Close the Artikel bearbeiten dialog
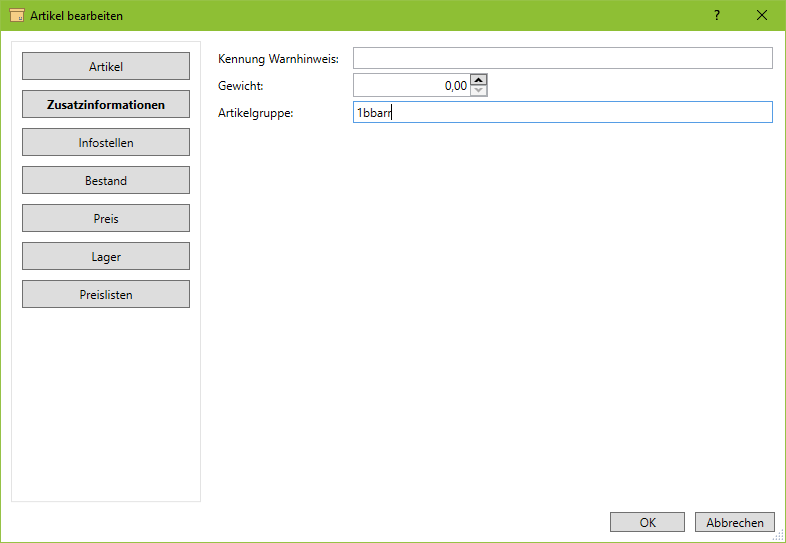The height and width of the screenshot is (543, 786). 762,15
